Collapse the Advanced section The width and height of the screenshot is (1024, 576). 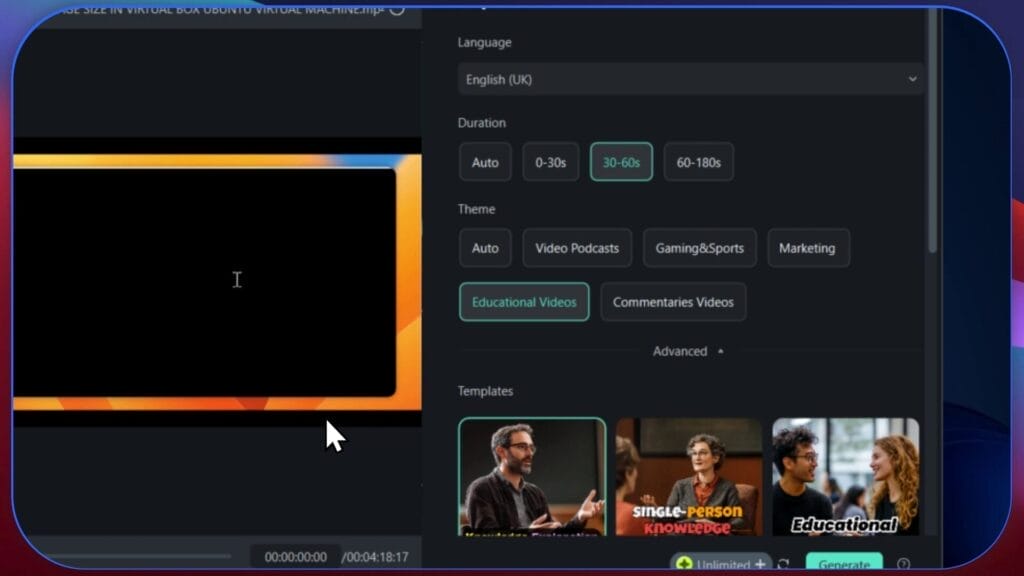pyautogui.click(x=688, y=351)
